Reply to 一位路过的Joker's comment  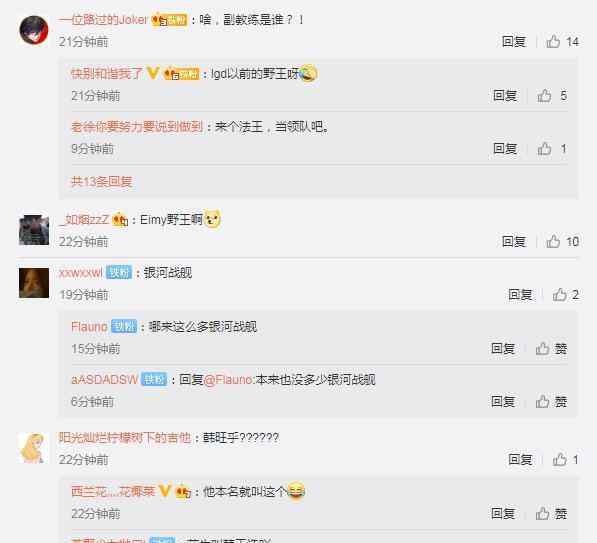coord(514,42)
